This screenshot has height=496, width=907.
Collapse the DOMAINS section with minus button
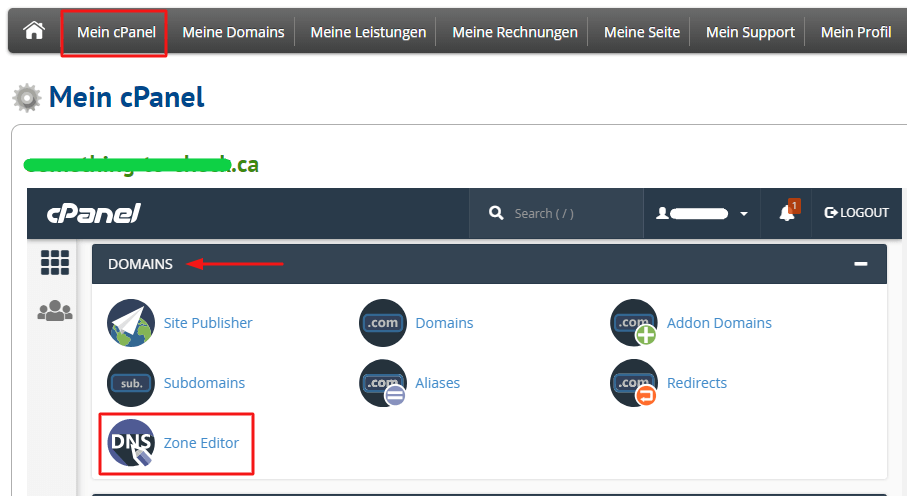[860, 264]
